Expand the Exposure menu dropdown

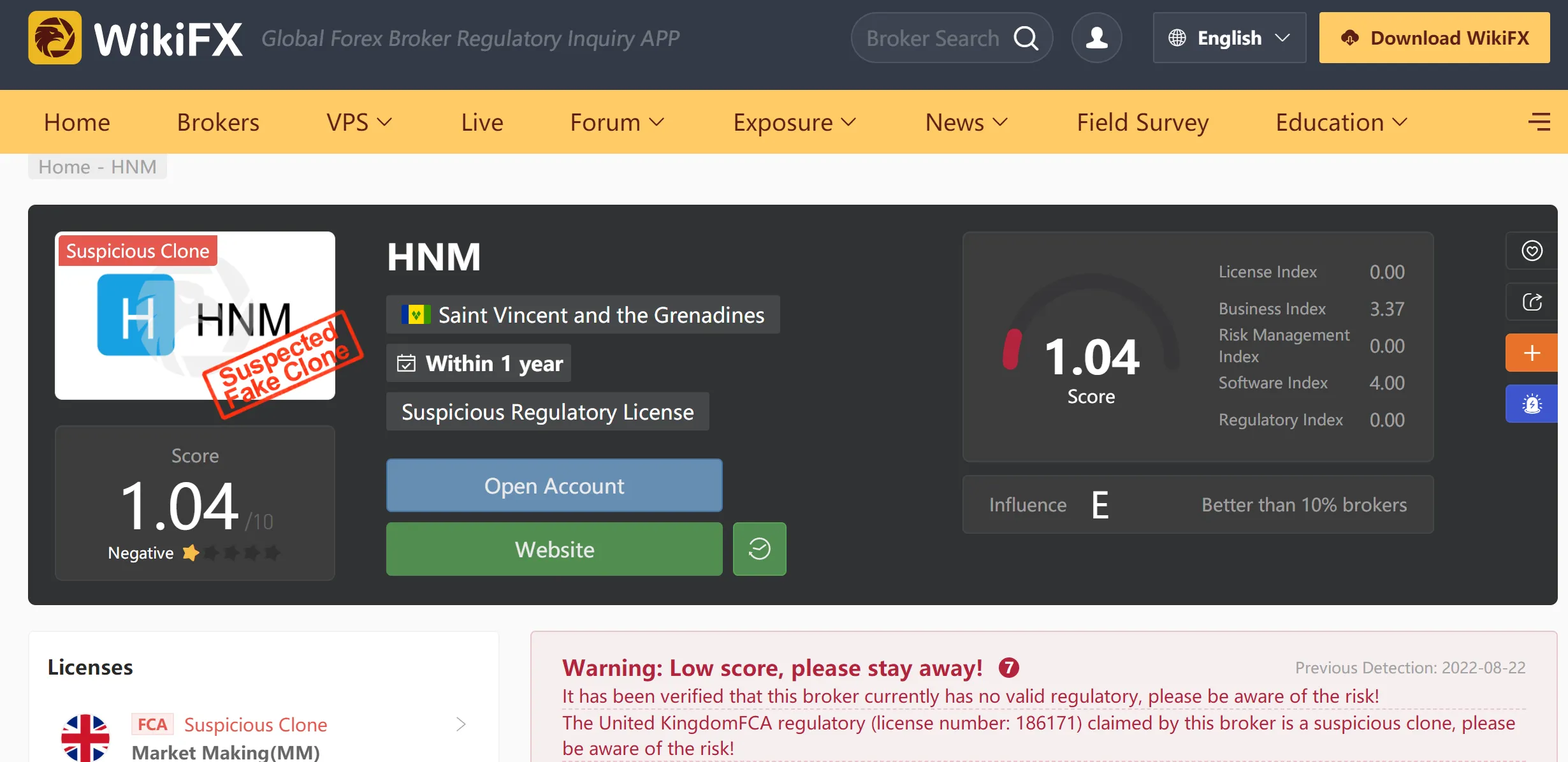[x=794, y=122]
